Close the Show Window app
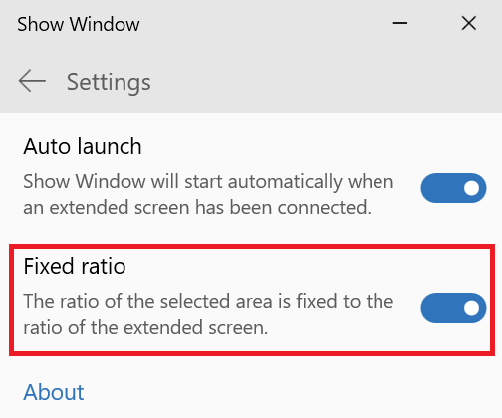The height and width of the screenshot is (418, 502). click(x=469, y=23)
